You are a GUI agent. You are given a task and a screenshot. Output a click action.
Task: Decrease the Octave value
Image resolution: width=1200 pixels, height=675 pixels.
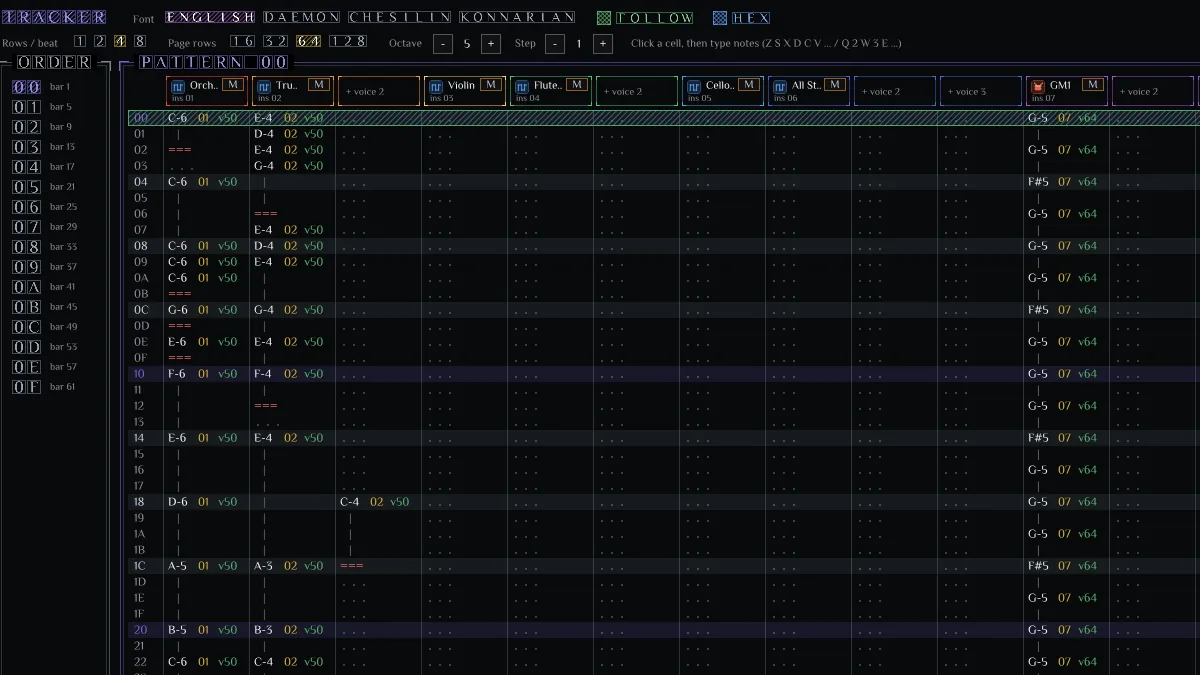(x=443, y=44)
